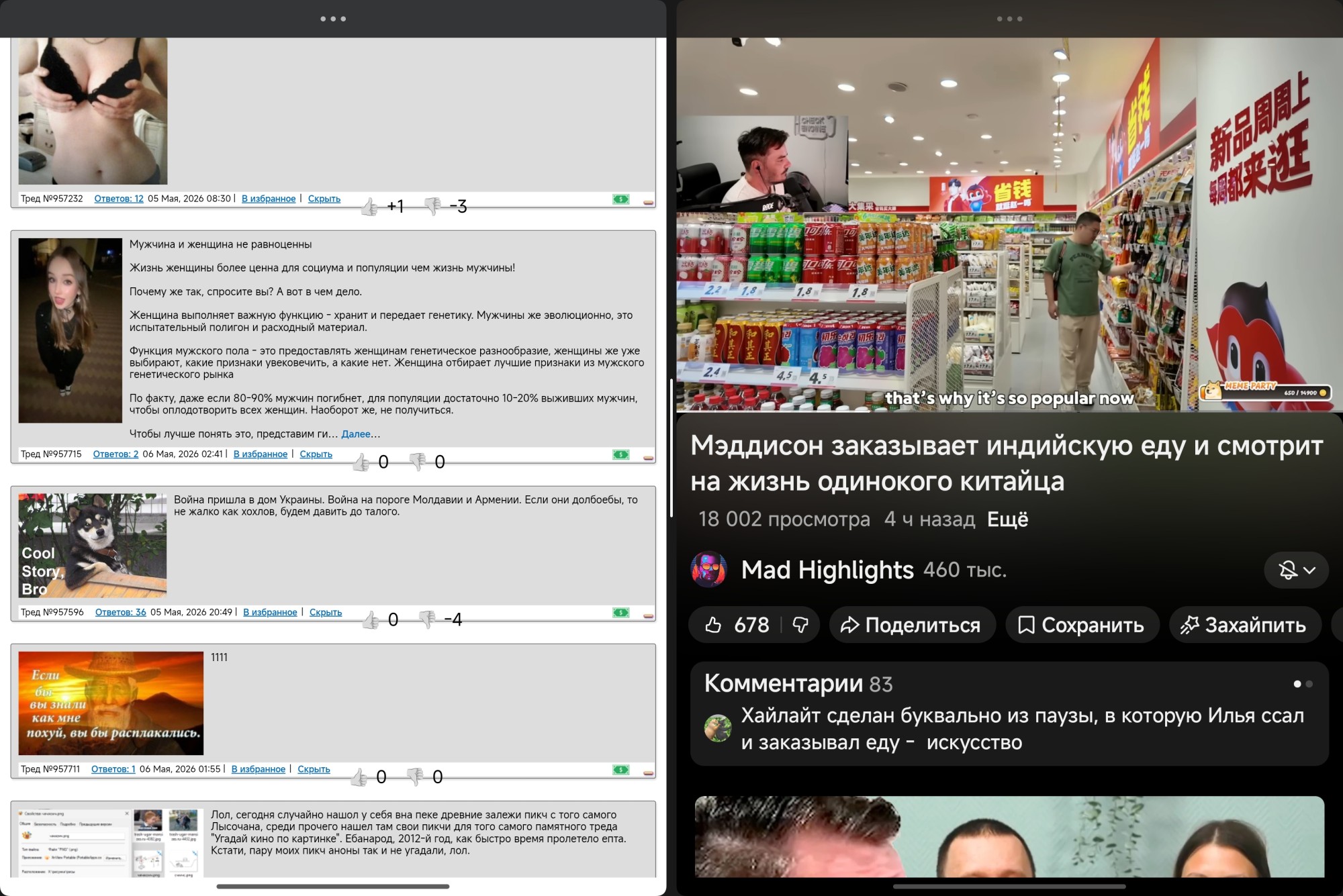Hide thread №957711 with Скрыть

pyautogui.click(x=314, y=769)
